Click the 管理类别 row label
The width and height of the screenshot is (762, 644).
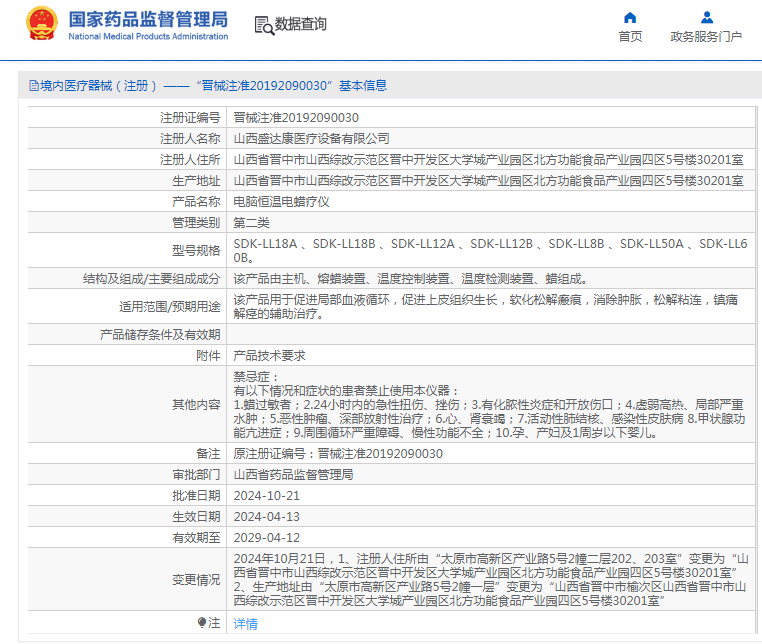pos(196,223)
